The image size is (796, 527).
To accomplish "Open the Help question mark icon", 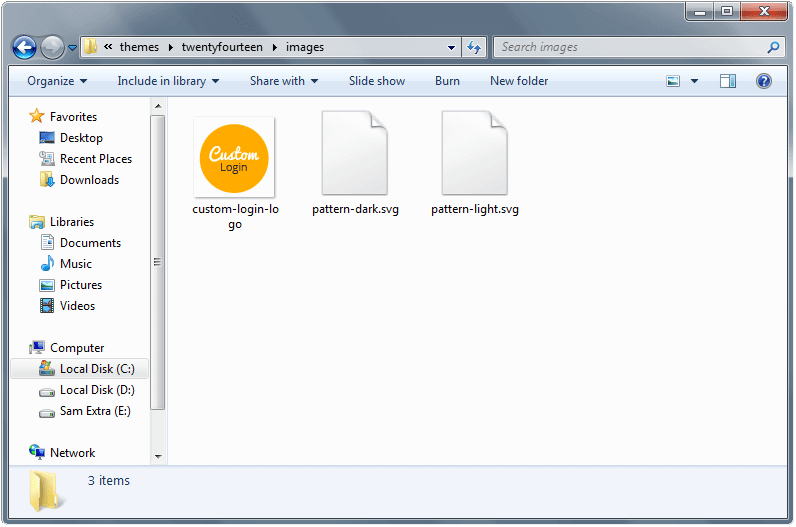I will (764, 81).
